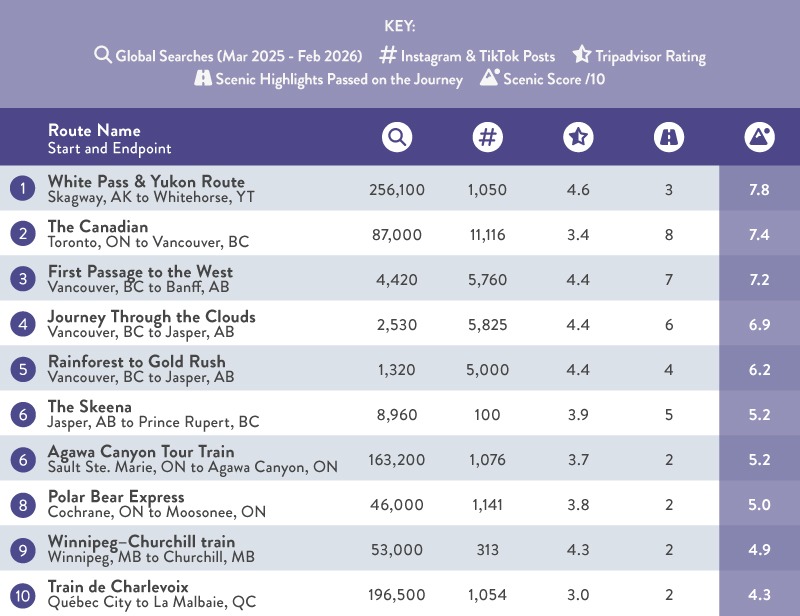Click the binoculars icon in the key legend

pos(203,78)
